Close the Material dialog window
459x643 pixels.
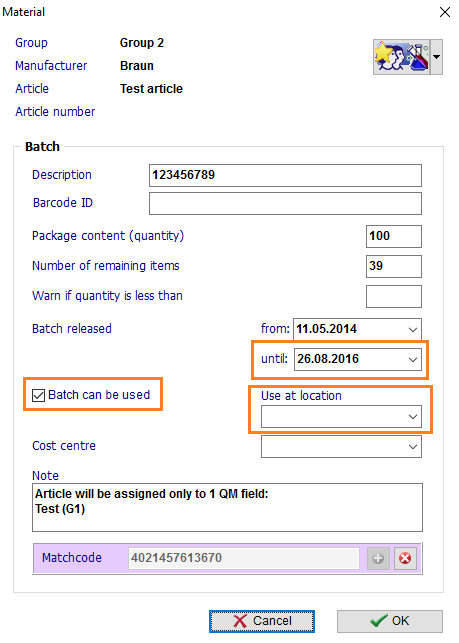[445, 12]
